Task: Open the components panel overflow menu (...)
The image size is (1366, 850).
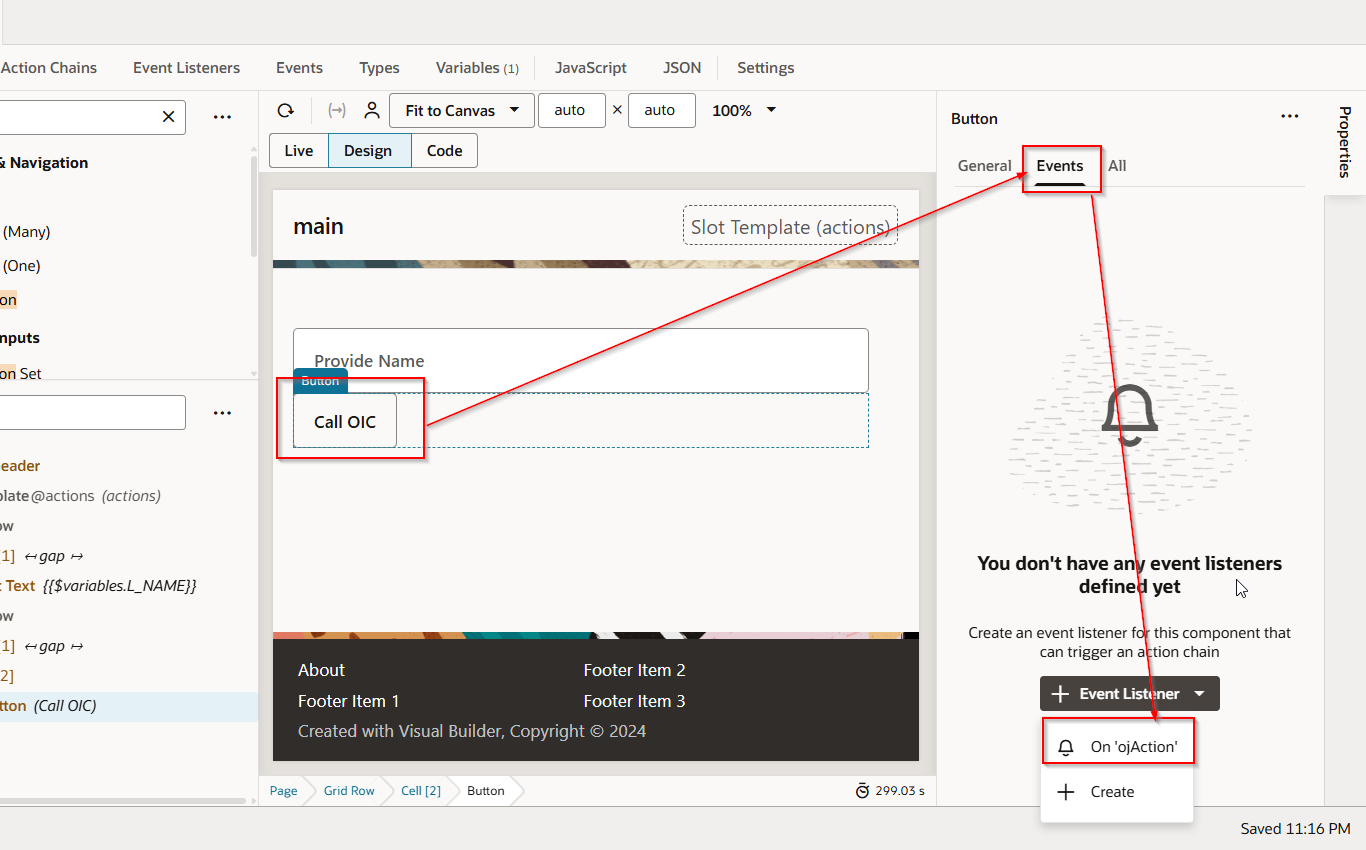Action: pos(222,116)
